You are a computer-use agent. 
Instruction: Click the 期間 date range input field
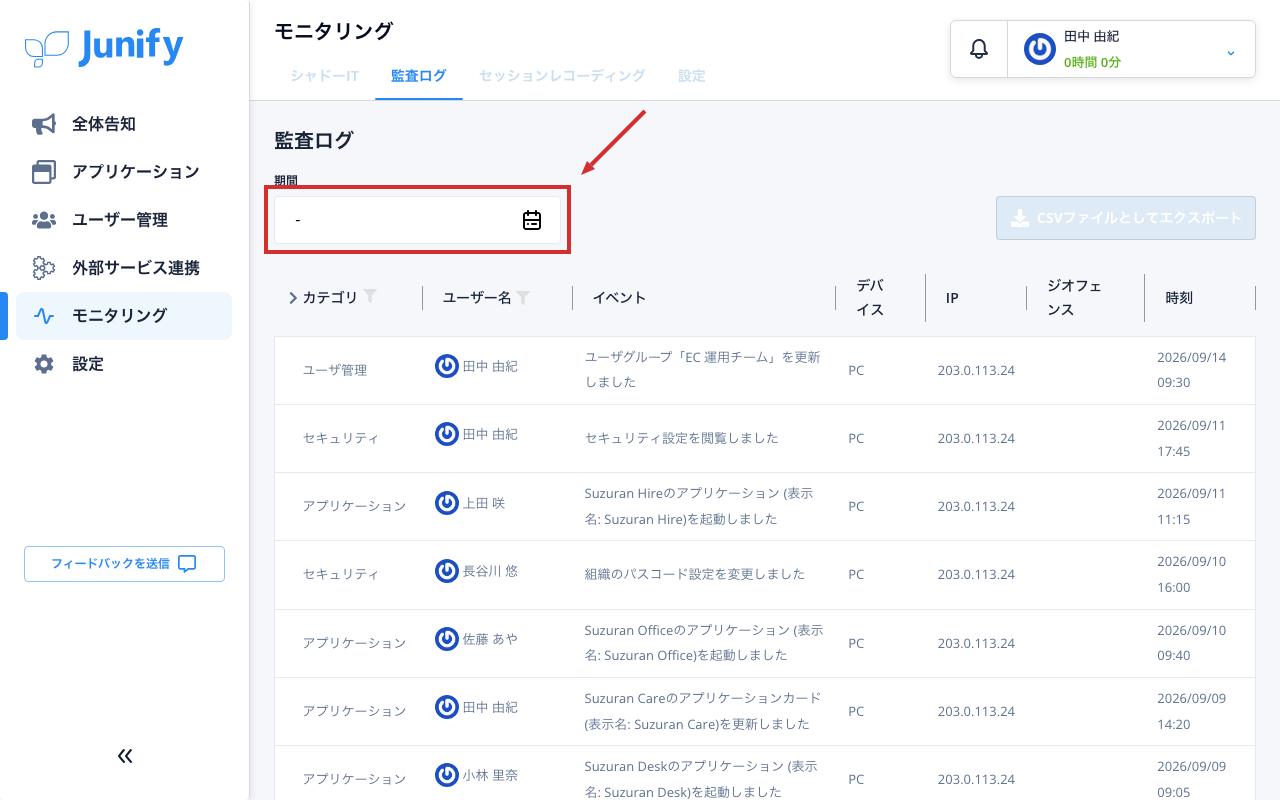(418, 220)
